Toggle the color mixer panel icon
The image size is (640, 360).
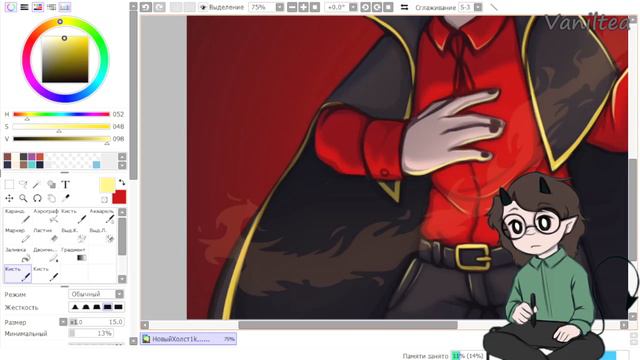click(51, 7)
